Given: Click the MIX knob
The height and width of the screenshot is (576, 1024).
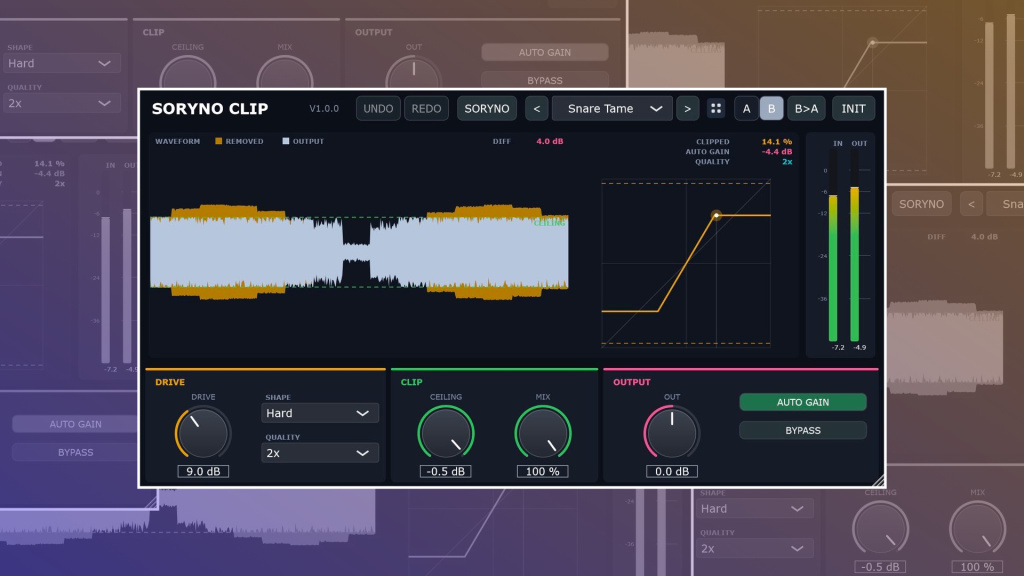Looking at the screenshot, I should (543, 432).
